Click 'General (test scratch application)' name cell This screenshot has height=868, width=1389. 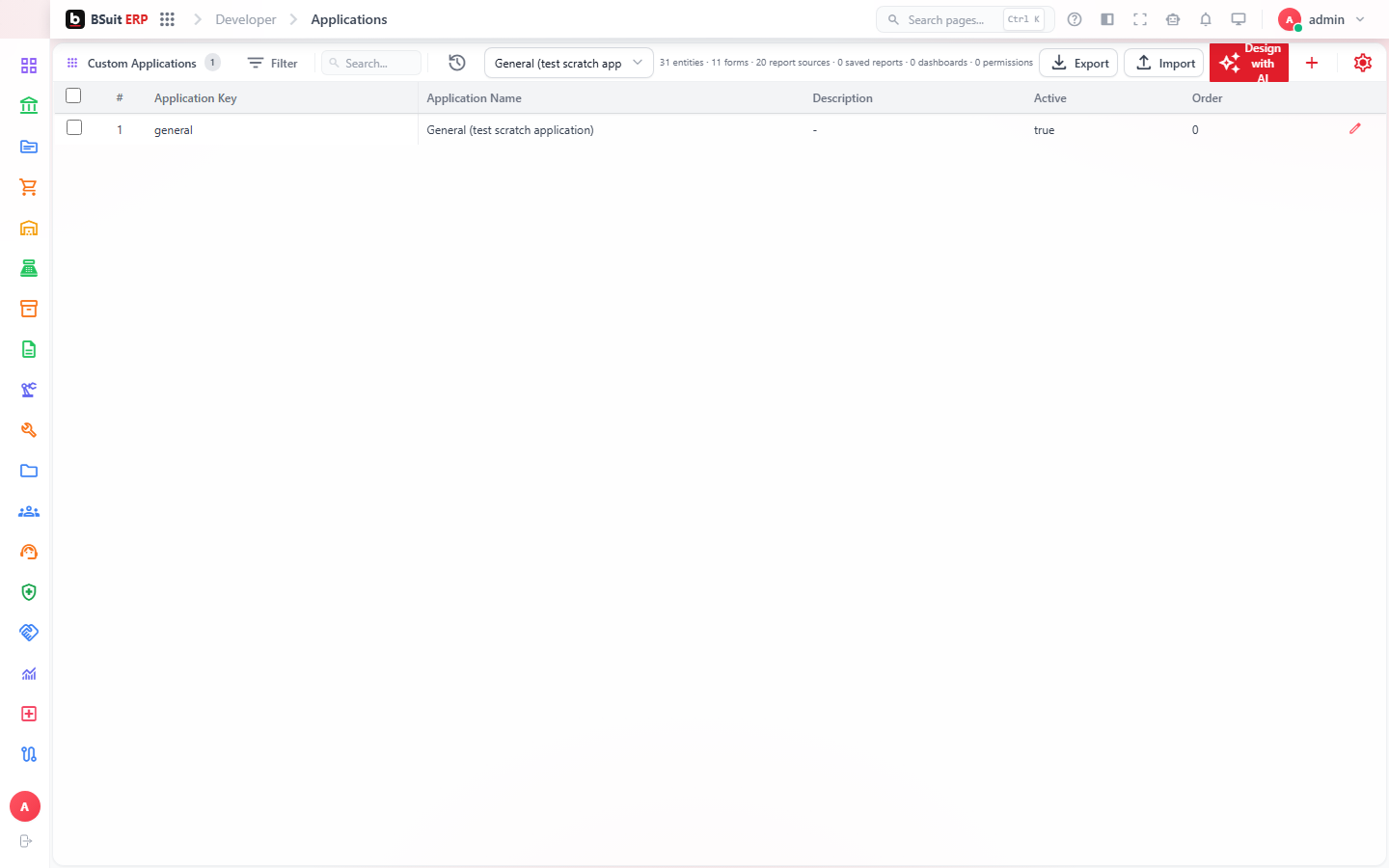point(510,130)
